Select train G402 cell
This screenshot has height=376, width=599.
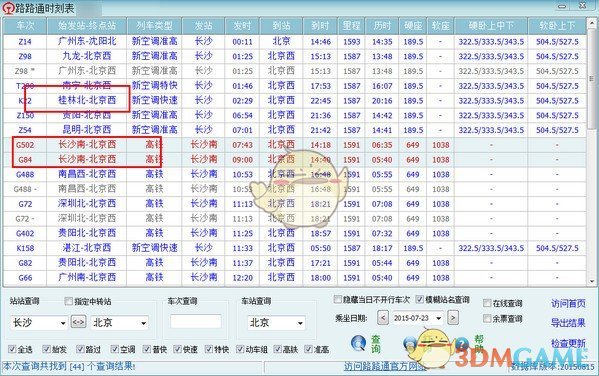25,233
